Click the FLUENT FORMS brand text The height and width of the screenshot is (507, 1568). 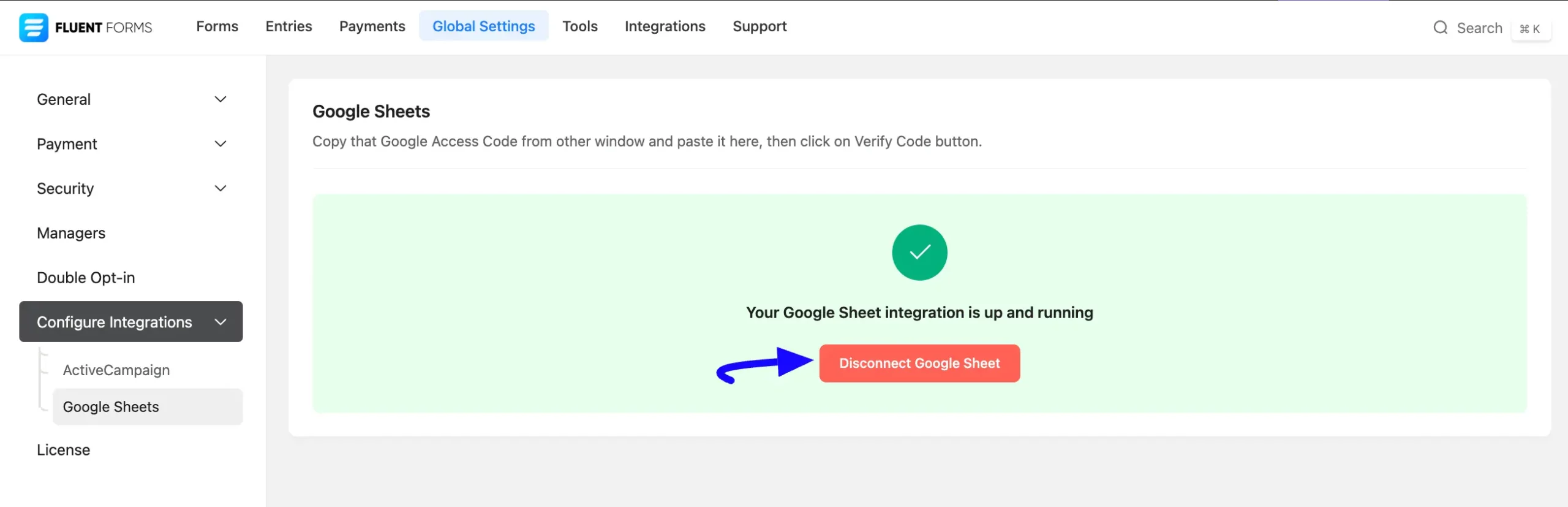point(104,28)
